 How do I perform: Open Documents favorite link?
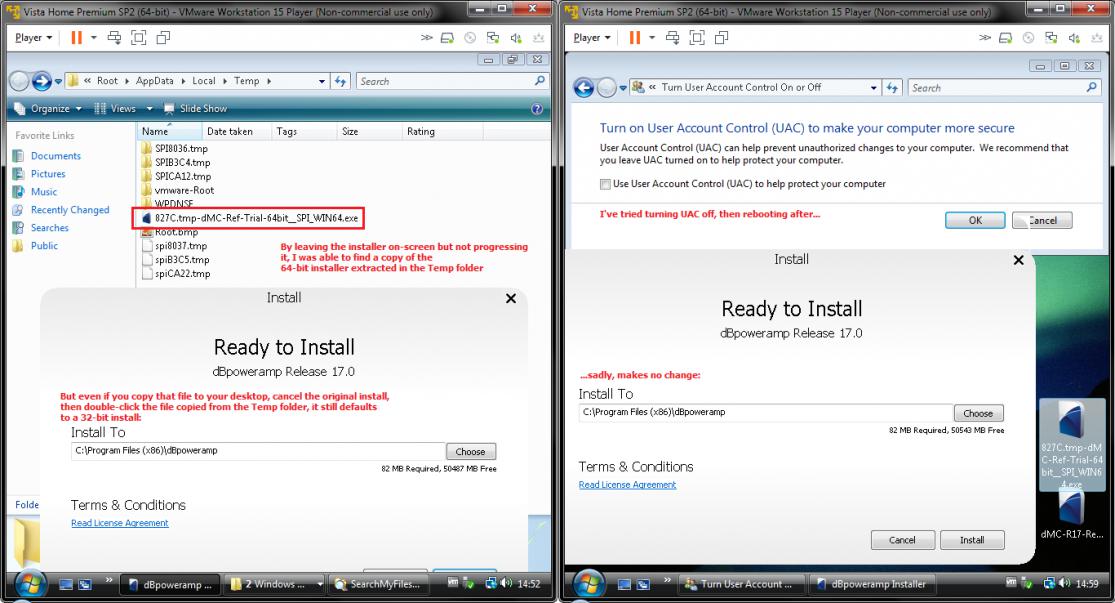(55, 156)
